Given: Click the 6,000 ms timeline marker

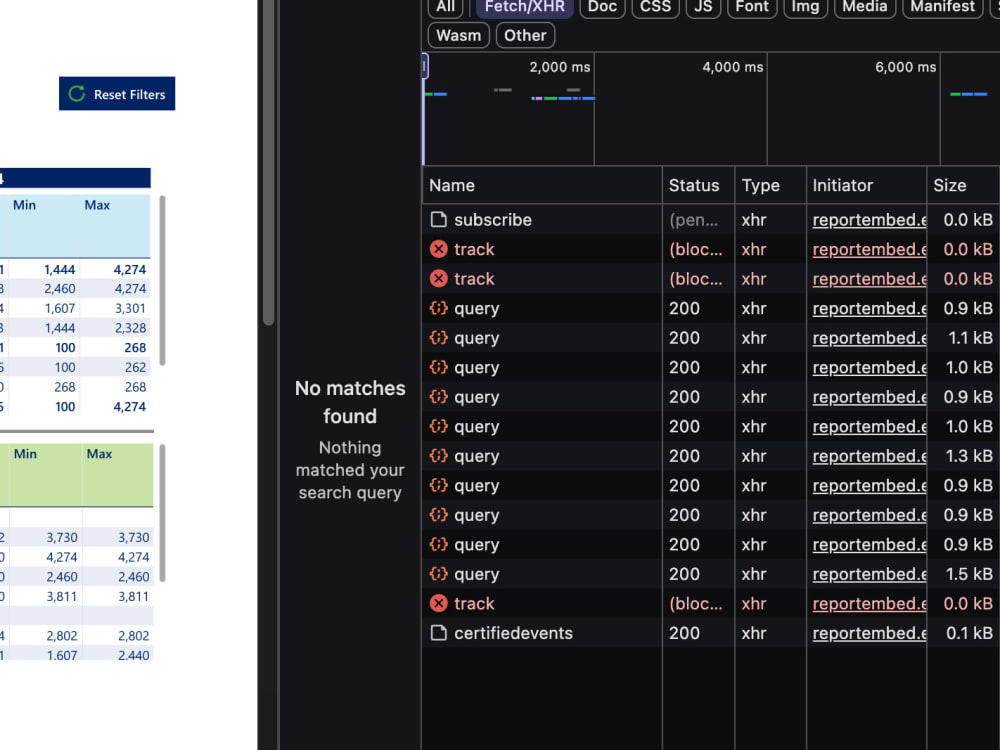Looking at the screenshot, I should tap(905, 67).
